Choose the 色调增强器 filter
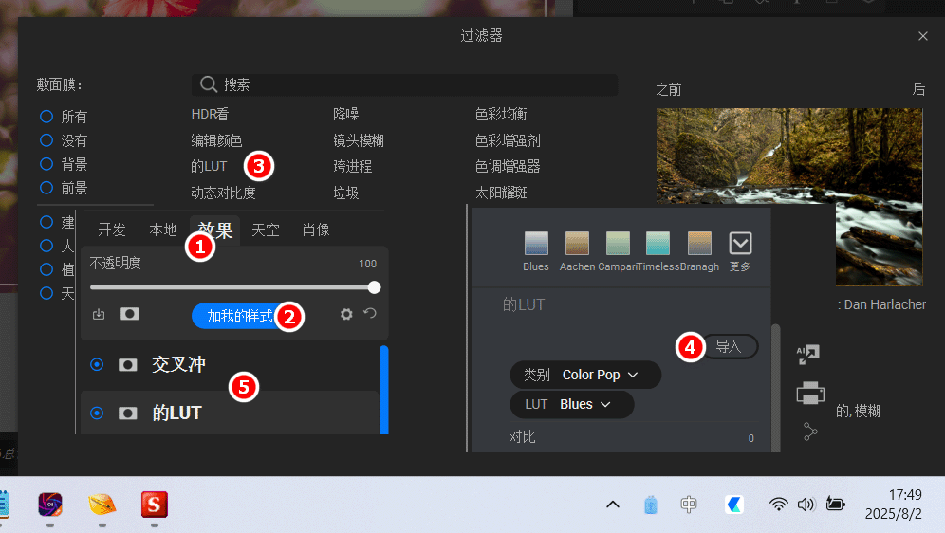 pos(507,166)
